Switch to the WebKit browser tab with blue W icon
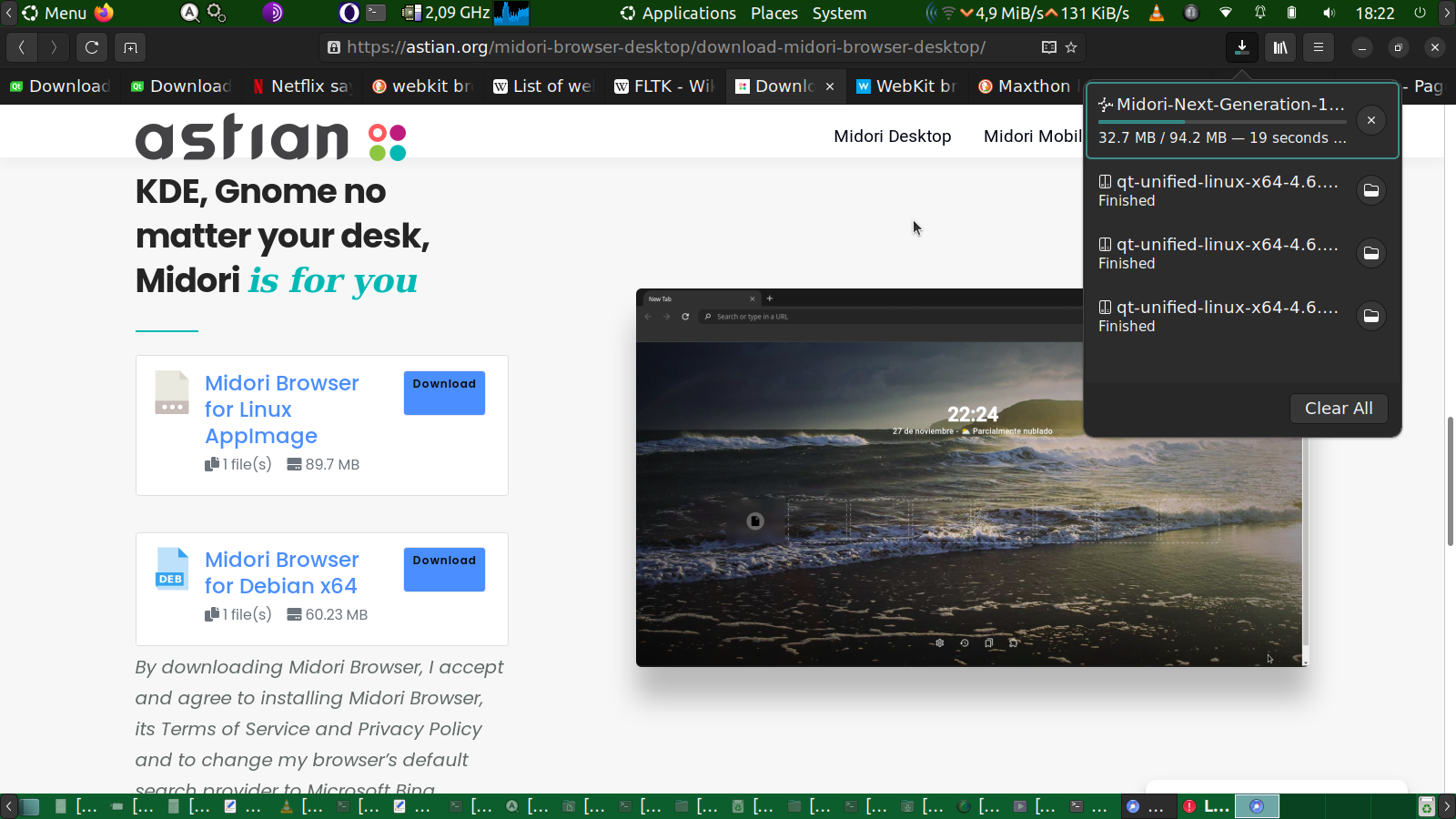Viewport: 1456px width, 819px height. pyautogui.click(x=907, y=86)
